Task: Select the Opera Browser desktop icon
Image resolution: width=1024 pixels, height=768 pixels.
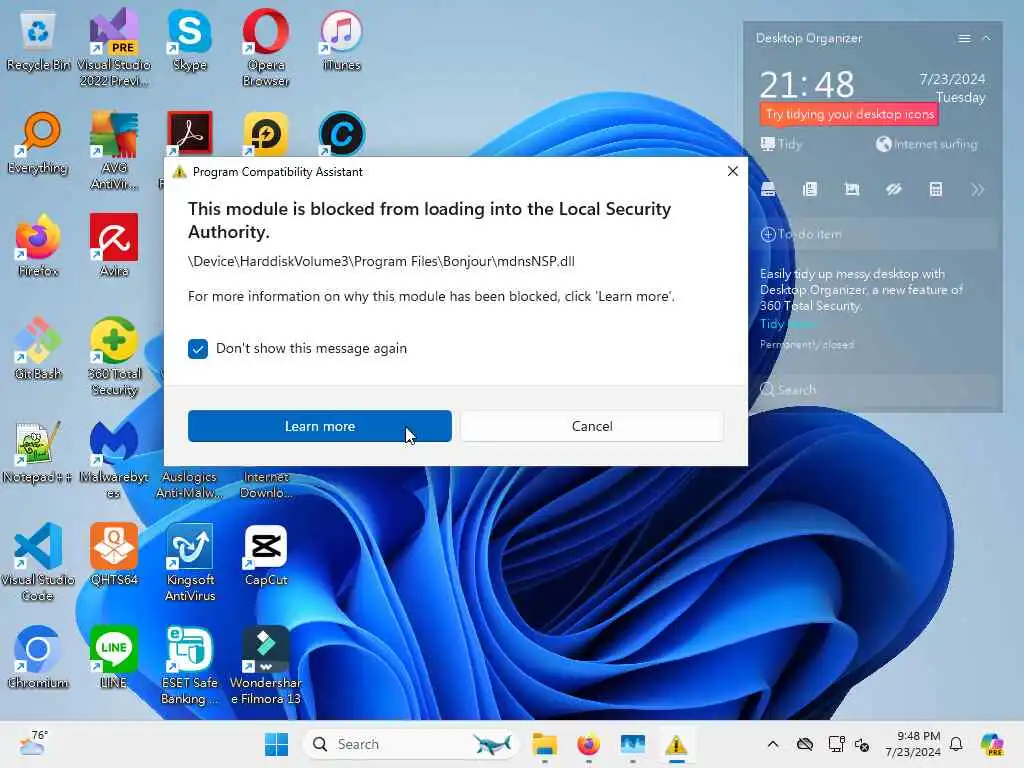Action: 265,49
